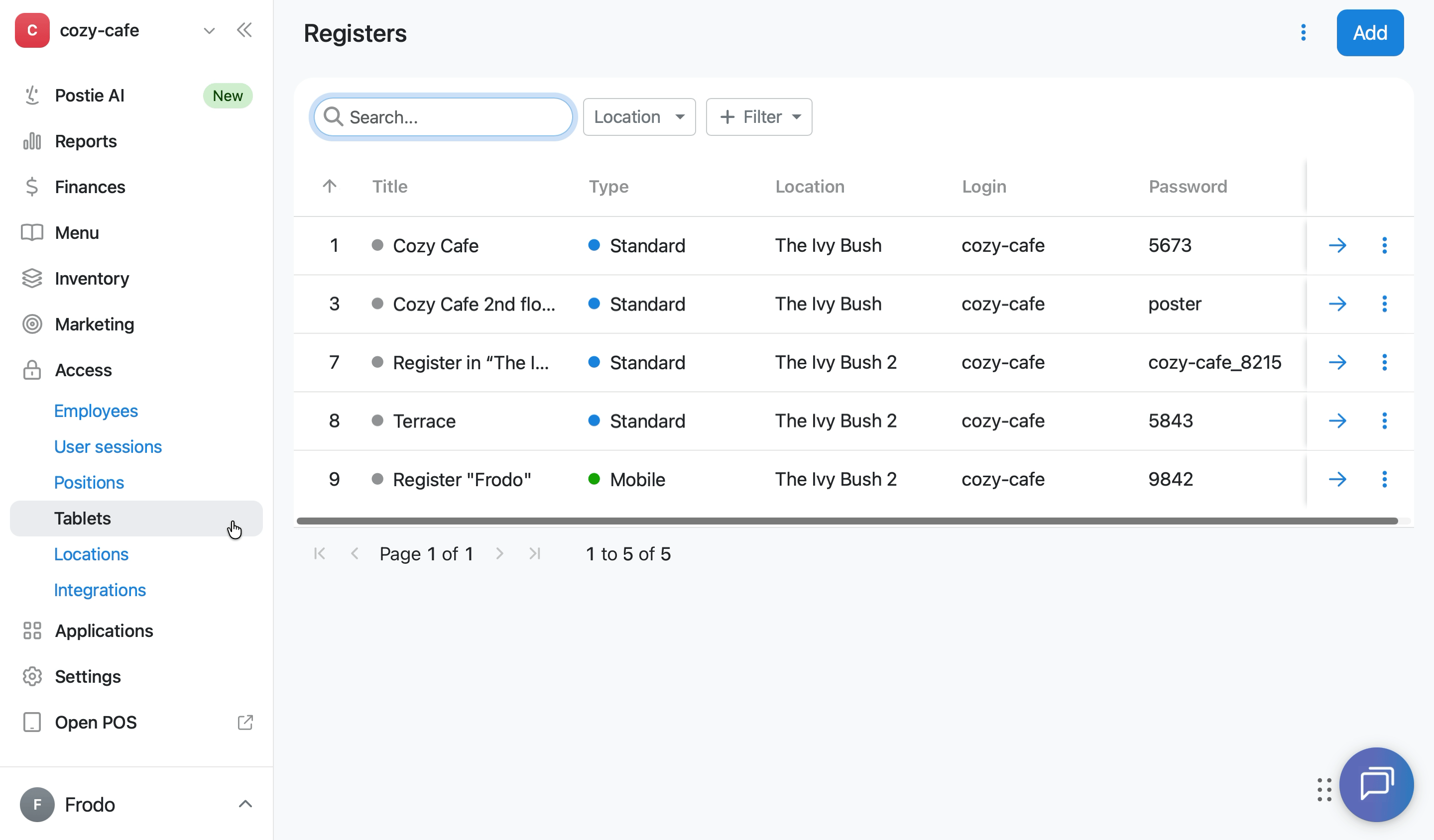1434x840 pixels.
Task: Select the Tablets sidebar item
Action: (136, 518)
